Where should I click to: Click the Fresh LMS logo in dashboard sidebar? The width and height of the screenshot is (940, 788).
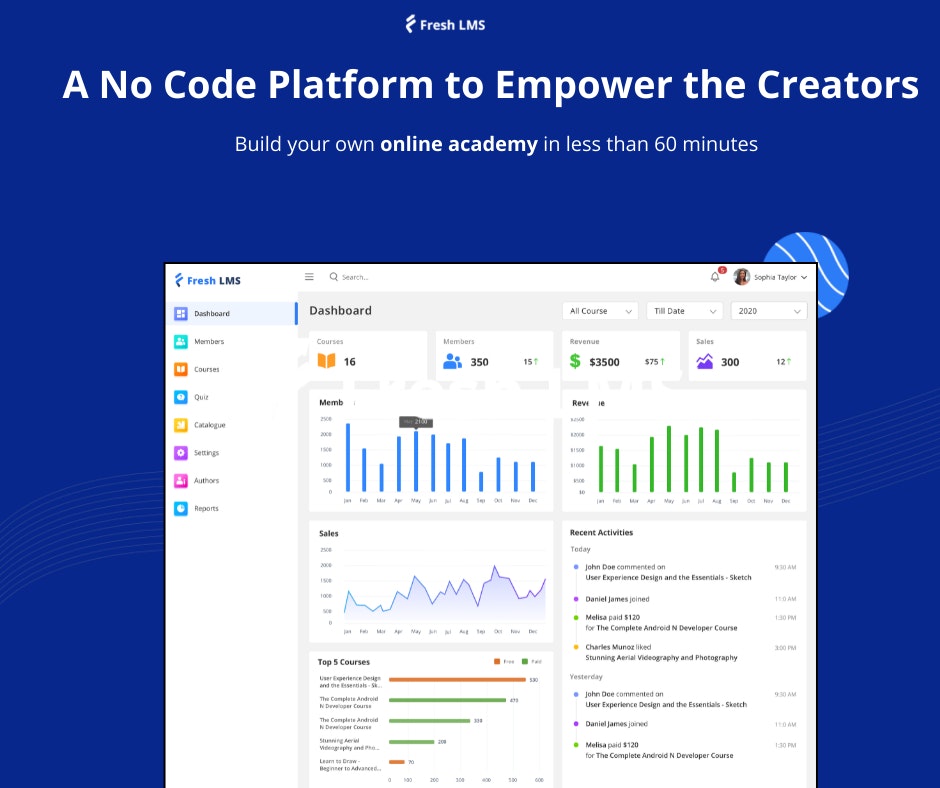[207, 280]
